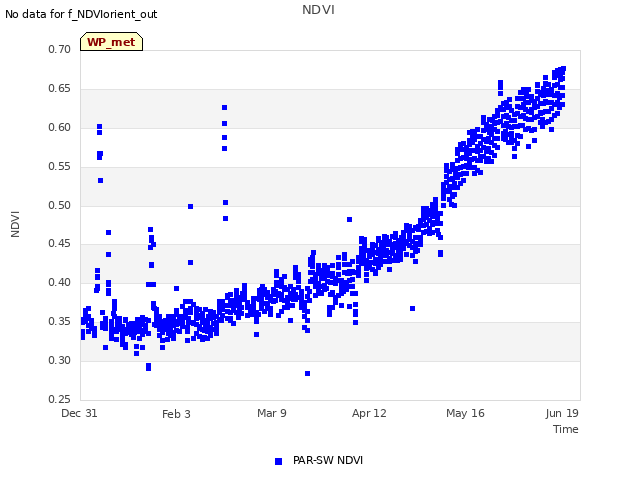Click the 0.25 y-axis tick label
This screenshot has height=480, width=640.
(60, 399)
